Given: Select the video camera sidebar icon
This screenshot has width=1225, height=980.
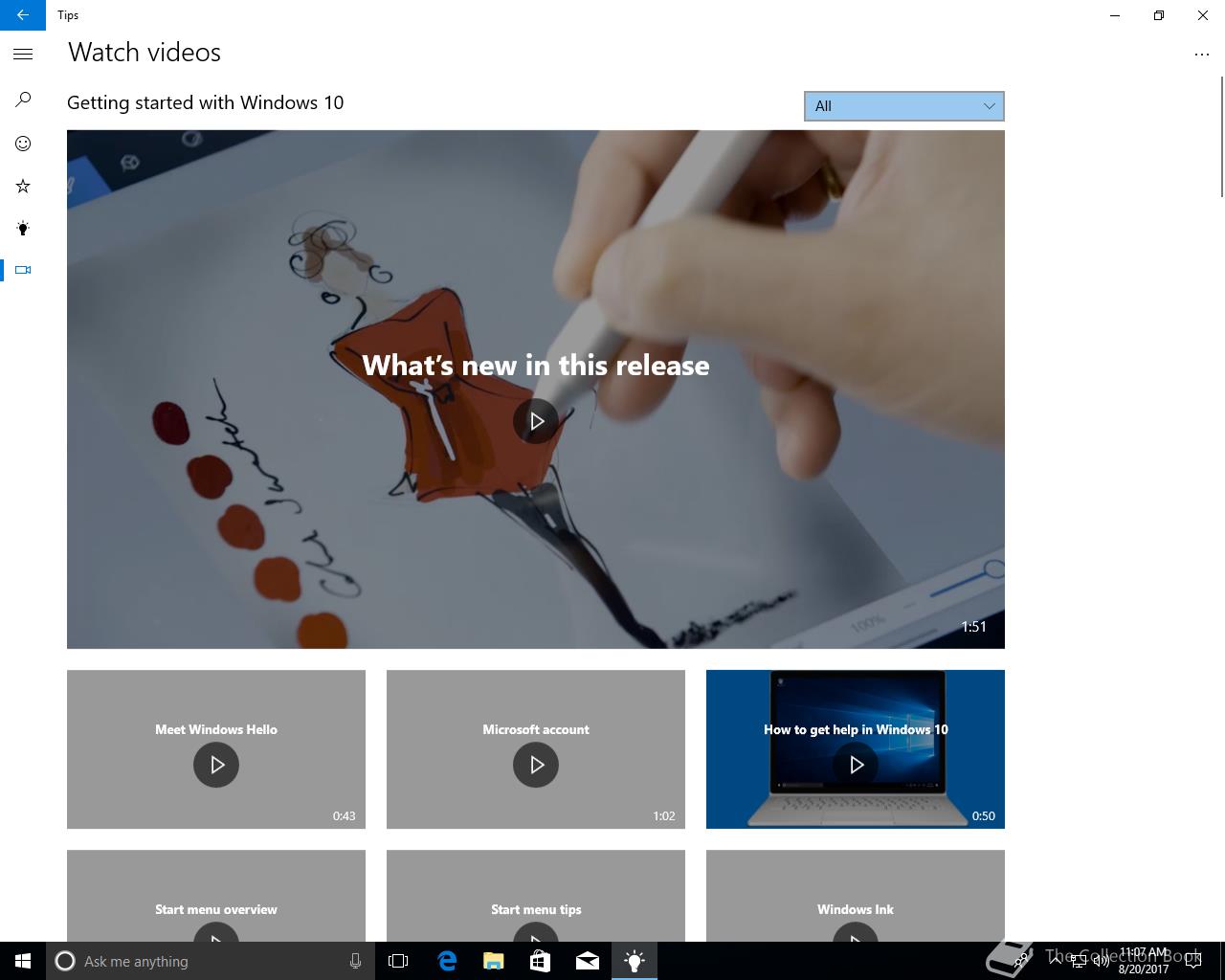Looking at the screenshot, I should click(x=23, y=270).
